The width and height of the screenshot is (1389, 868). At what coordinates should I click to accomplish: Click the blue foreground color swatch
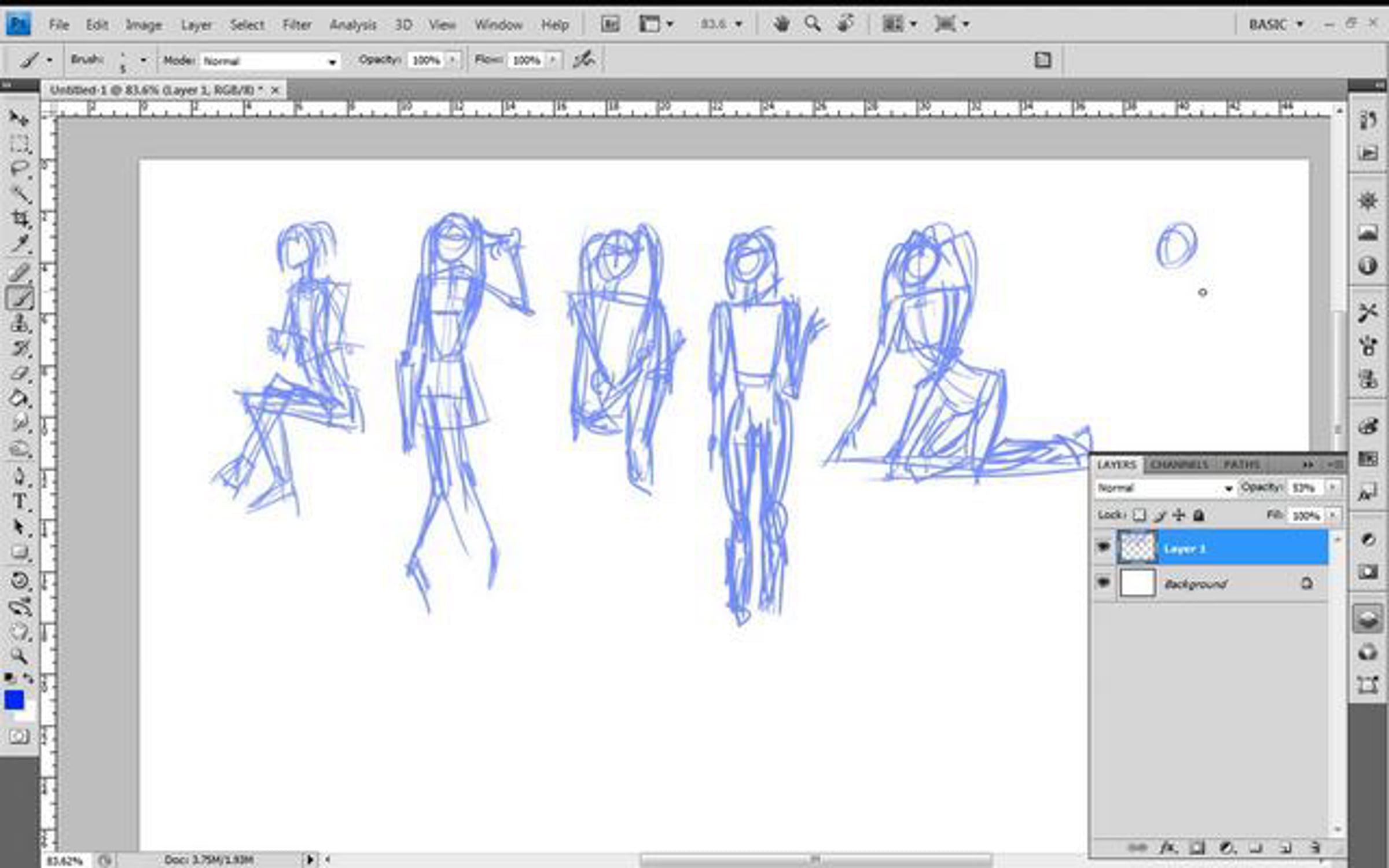(14, 700)
